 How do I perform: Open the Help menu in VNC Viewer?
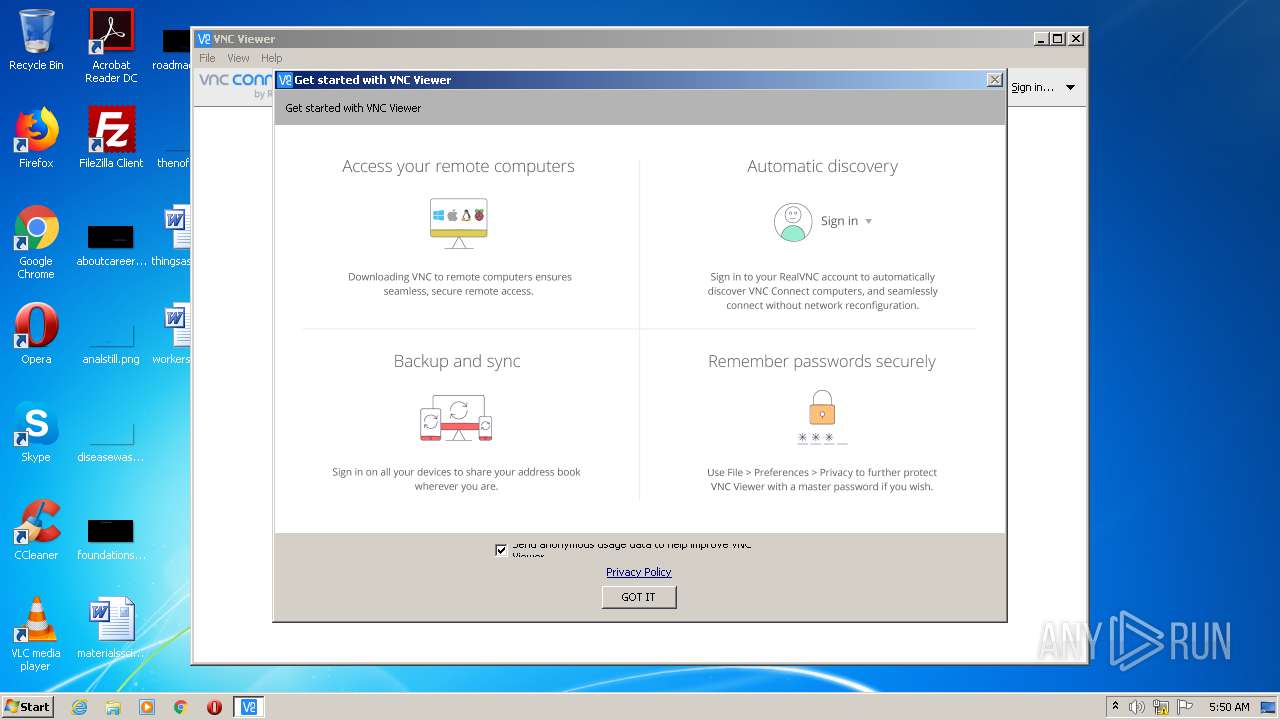click(271, 58)
